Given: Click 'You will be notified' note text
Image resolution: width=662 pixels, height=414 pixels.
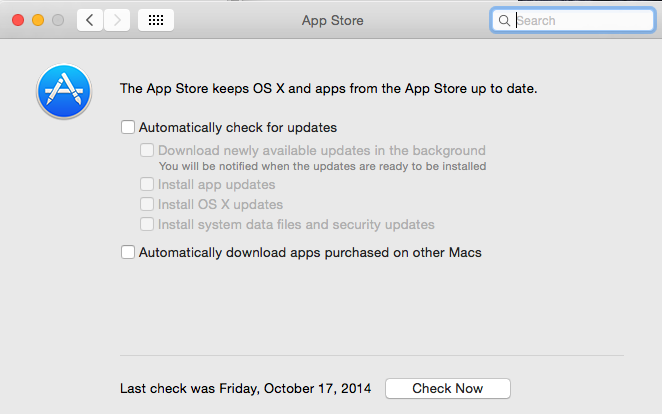Looking at the screenshot, I should 323,166.
